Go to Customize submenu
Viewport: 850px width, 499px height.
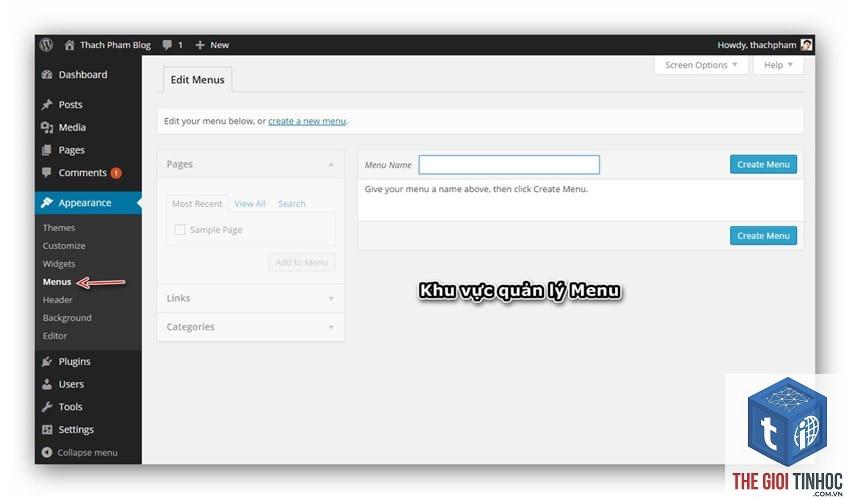[64, 246]
